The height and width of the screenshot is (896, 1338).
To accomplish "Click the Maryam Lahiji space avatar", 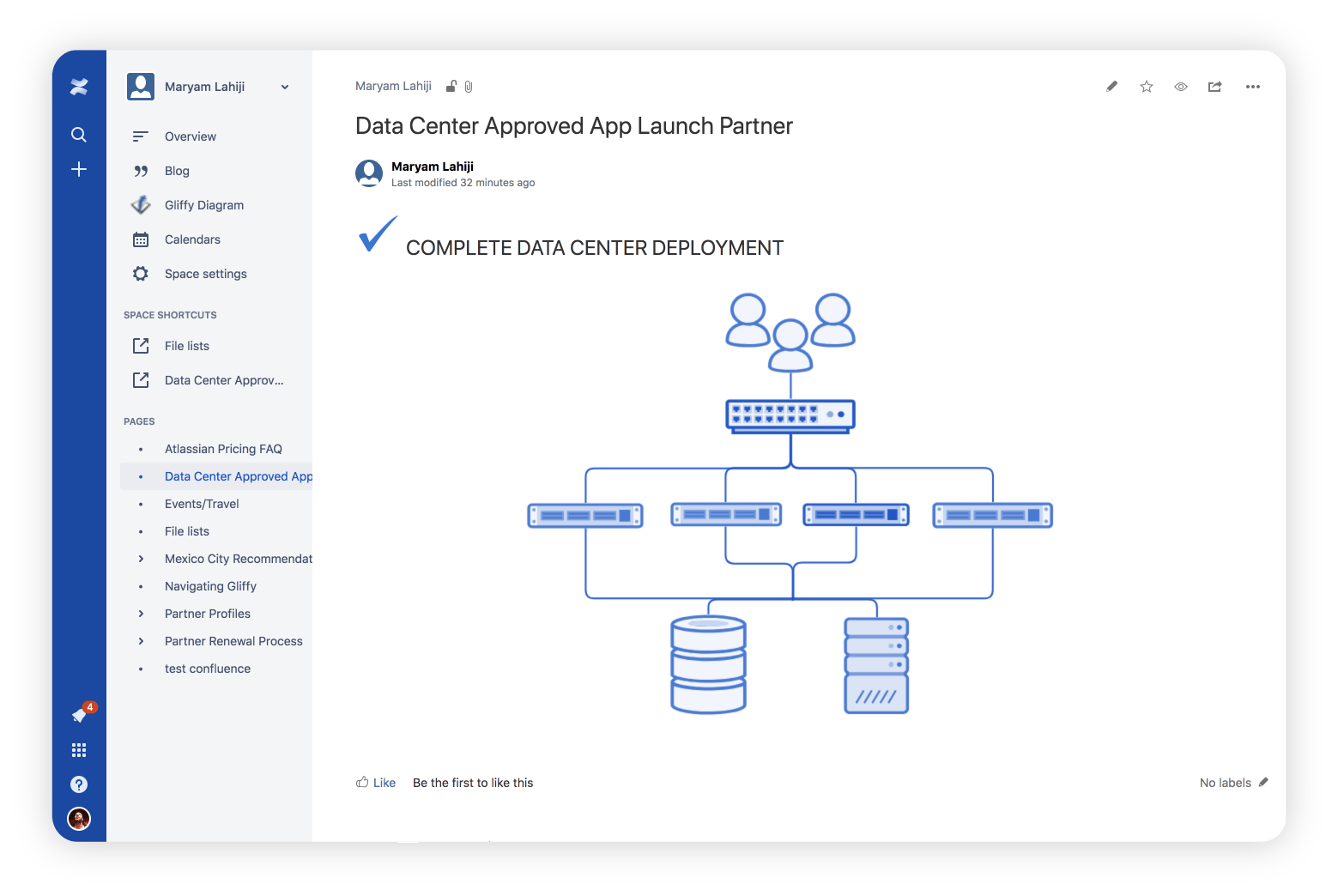I will pos(141,87).
